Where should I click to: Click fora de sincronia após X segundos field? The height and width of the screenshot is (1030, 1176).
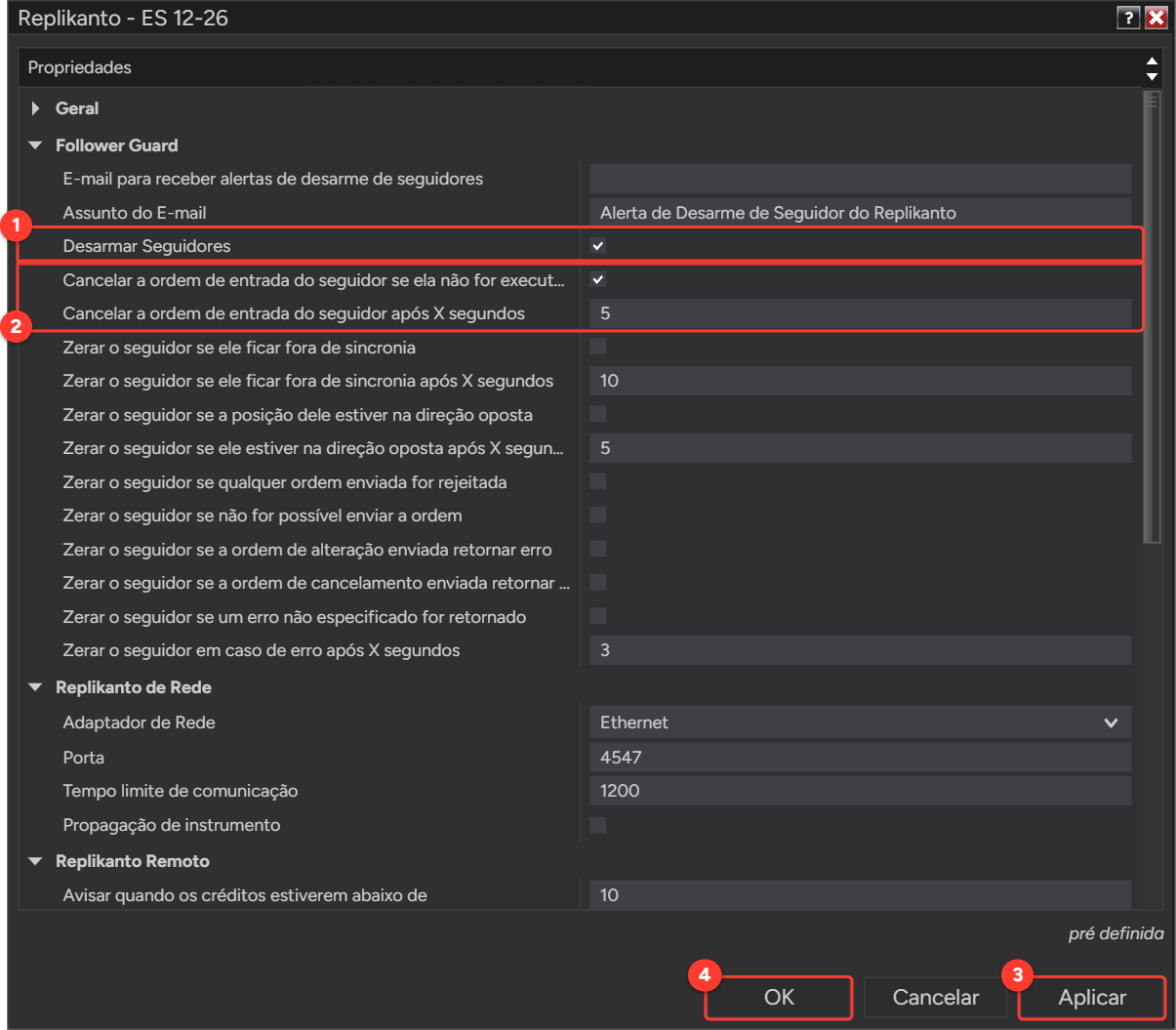coord(860,381)
